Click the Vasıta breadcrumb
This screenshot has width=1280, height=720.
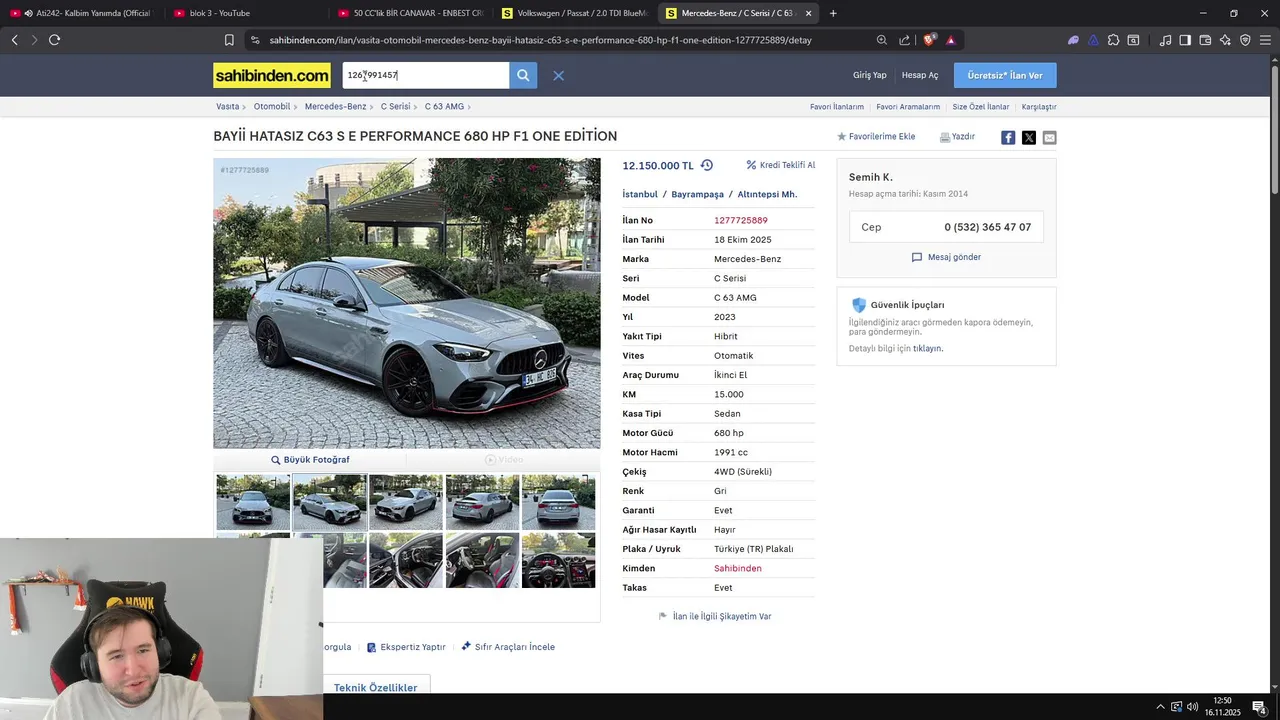pos(227,106)
